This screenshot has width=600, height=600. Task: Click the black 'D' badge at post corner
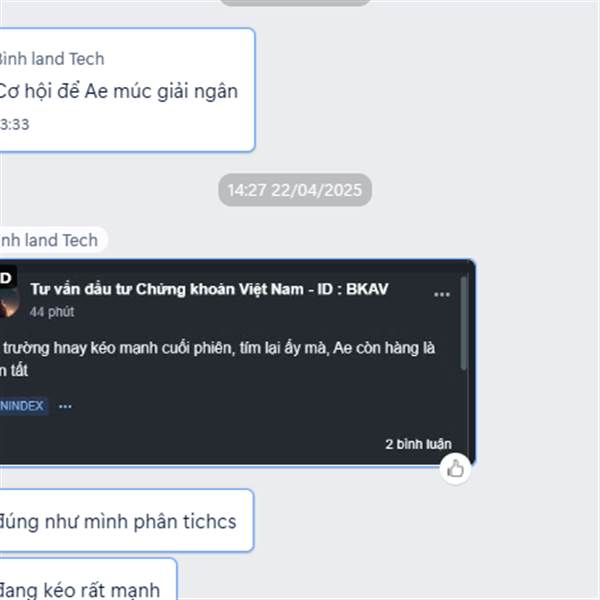tap(8, 277)
